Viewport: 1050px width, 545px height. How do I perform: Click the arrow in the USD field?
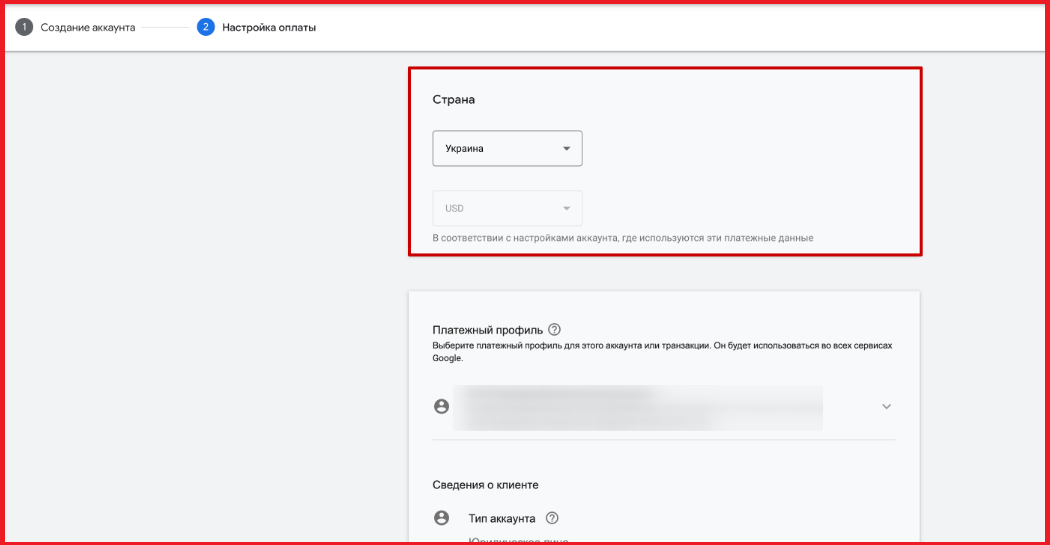click(x=566, y=208)
